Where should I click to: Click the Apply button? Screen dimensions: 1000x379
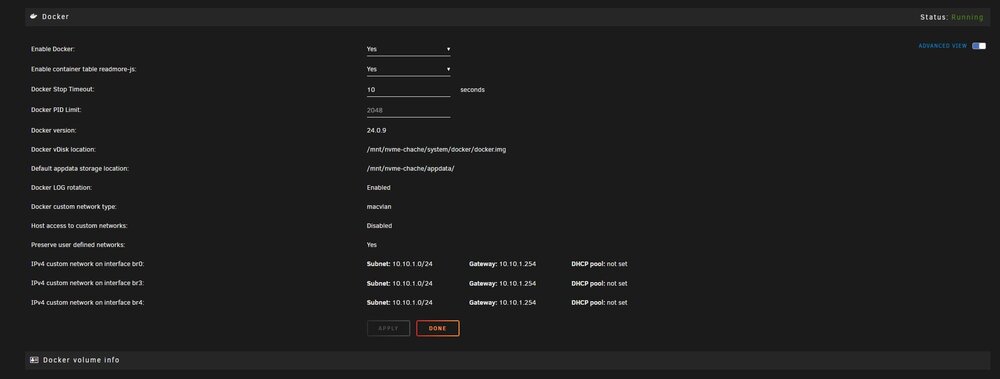pos(388,329)
